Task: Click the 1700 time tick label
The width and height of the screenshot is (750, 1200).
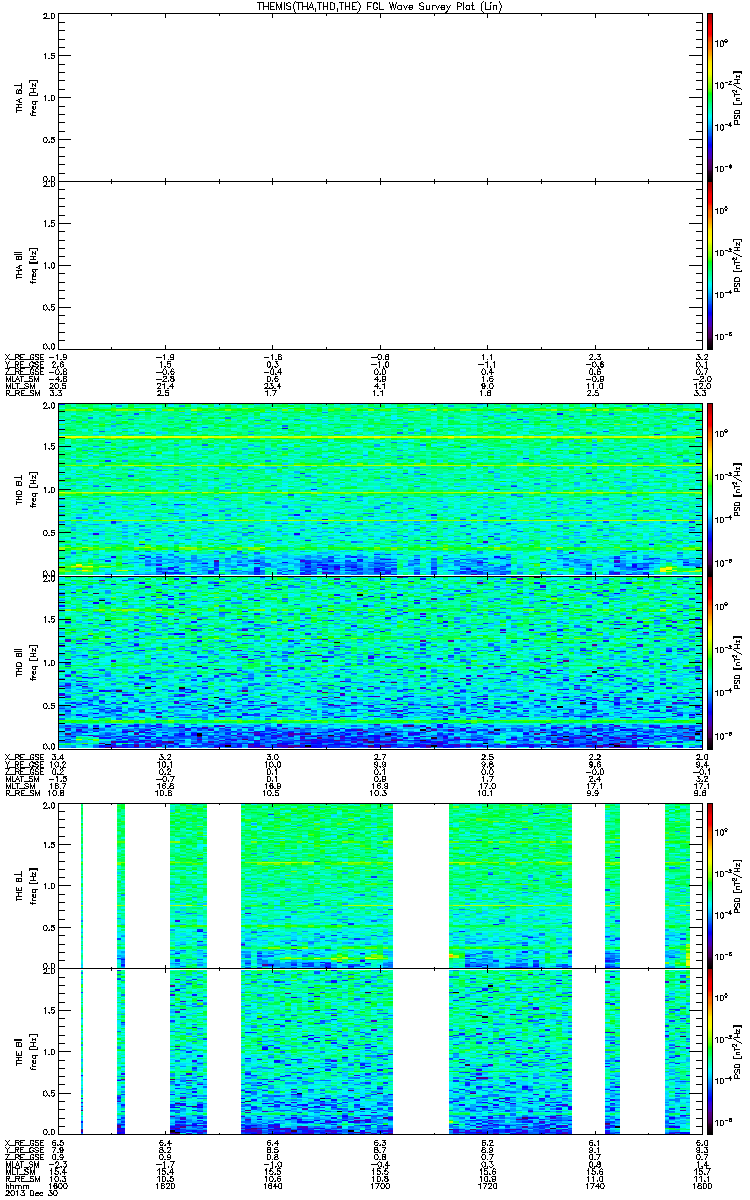Action: point(379,1184)
